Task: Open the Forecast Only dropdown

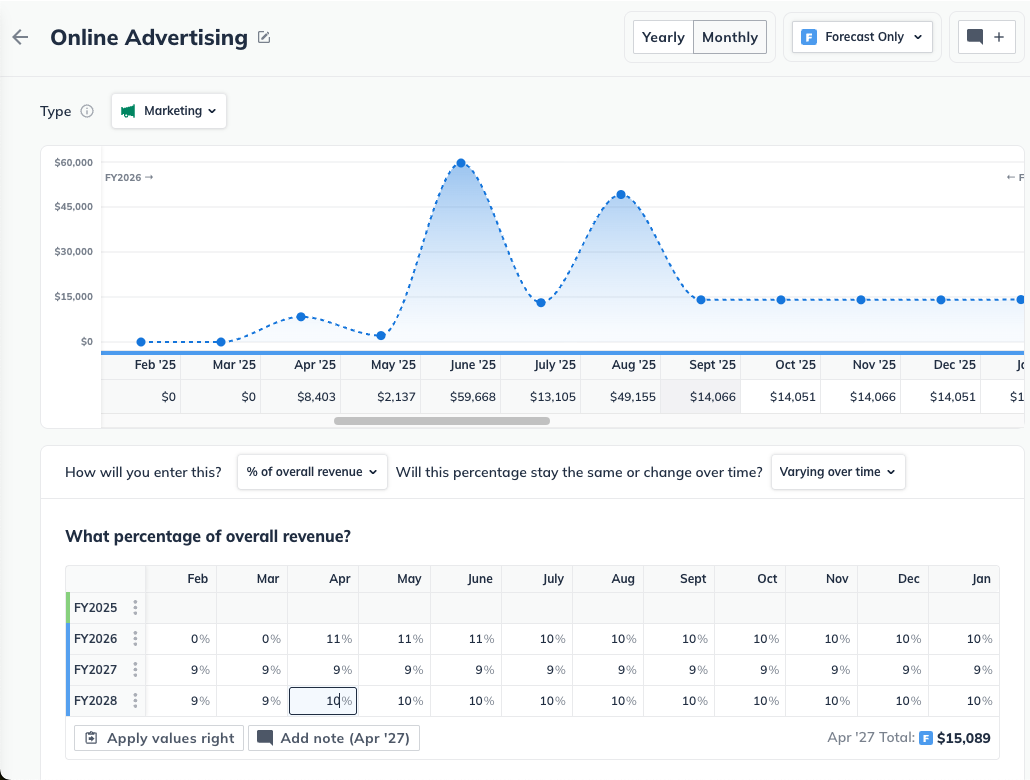Action: pos(862,36)
